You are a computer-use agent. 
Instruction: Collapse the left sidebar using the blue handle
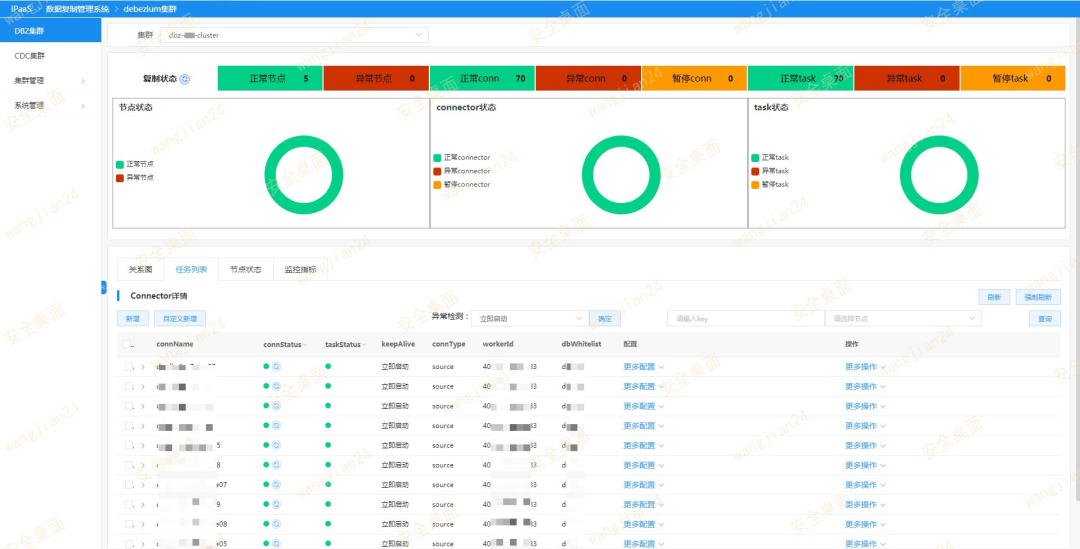(x=103, y=287)
